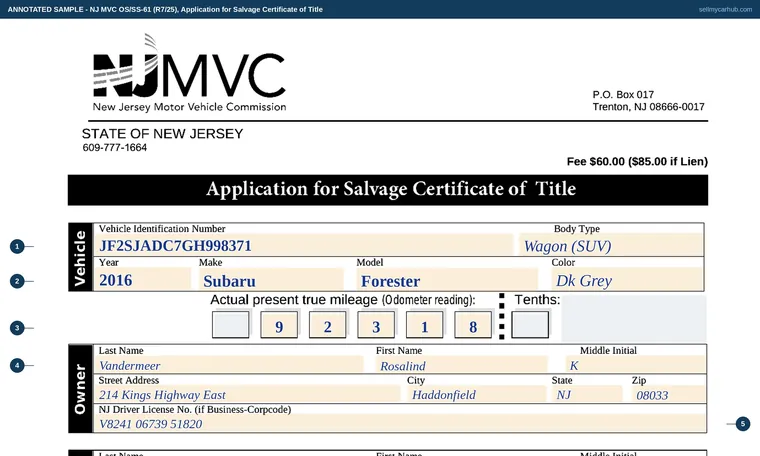The image size is (760, 456).
Task: Select the Middle Initial field showing K
Action: pyautogui.click(x=635, y=365)
